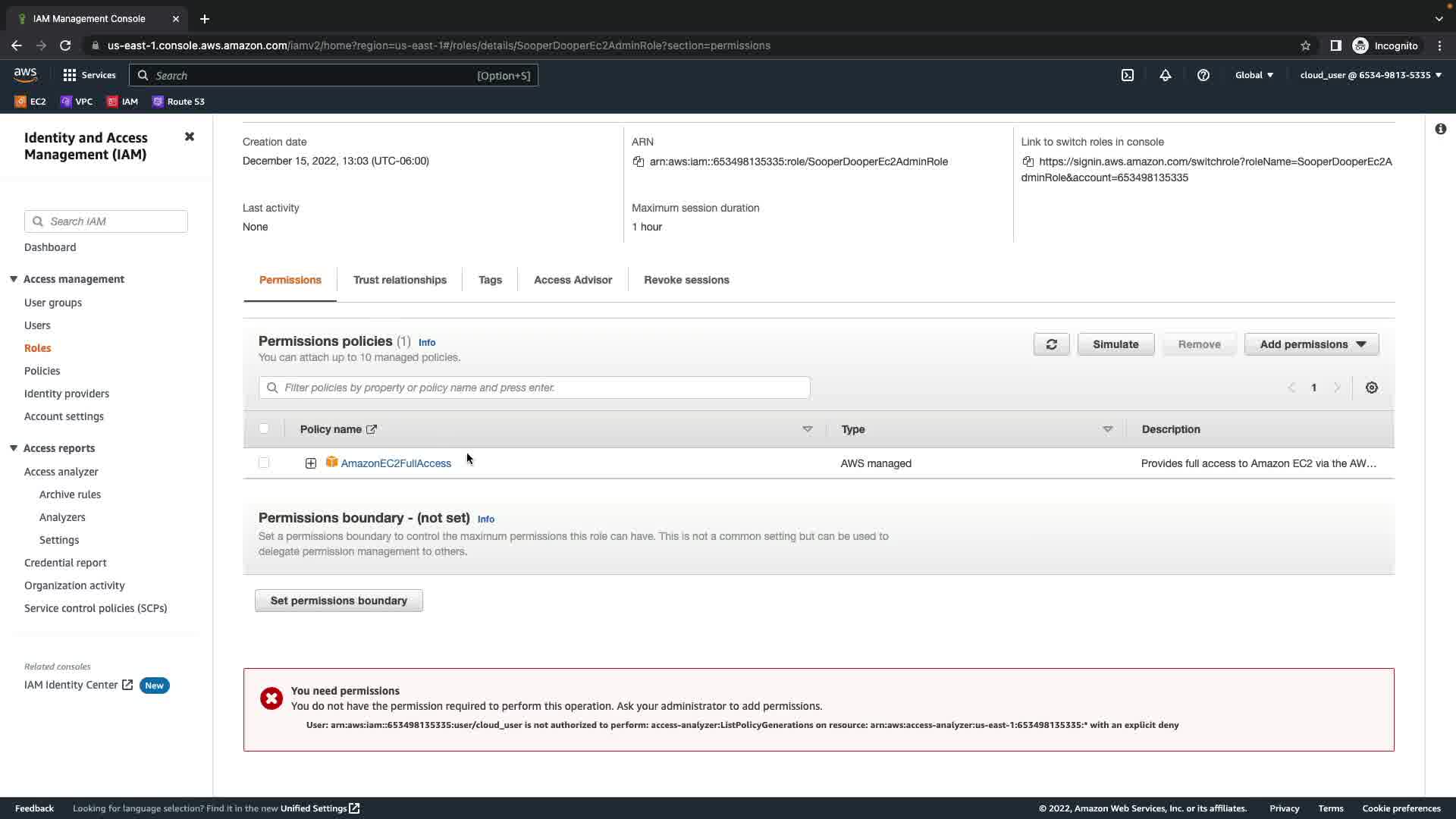
Task: Open the AWS CloudShell icon
Action: (x=1128, y=75)
